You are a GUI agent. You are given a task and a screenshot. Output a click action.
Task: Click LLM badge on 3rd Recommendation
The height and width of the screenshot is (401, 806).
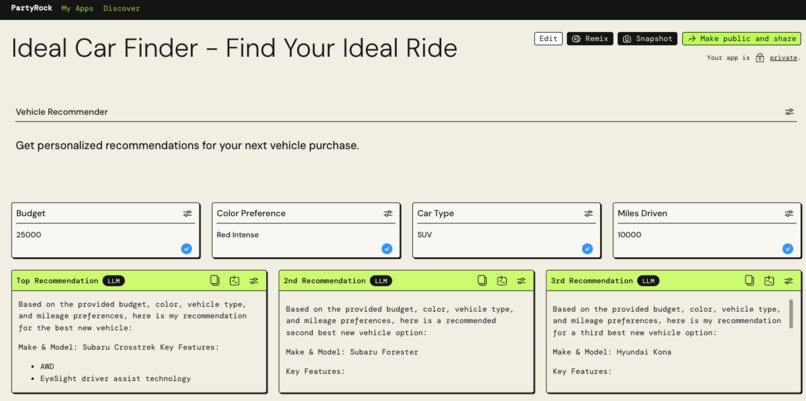tap(648, 281)
